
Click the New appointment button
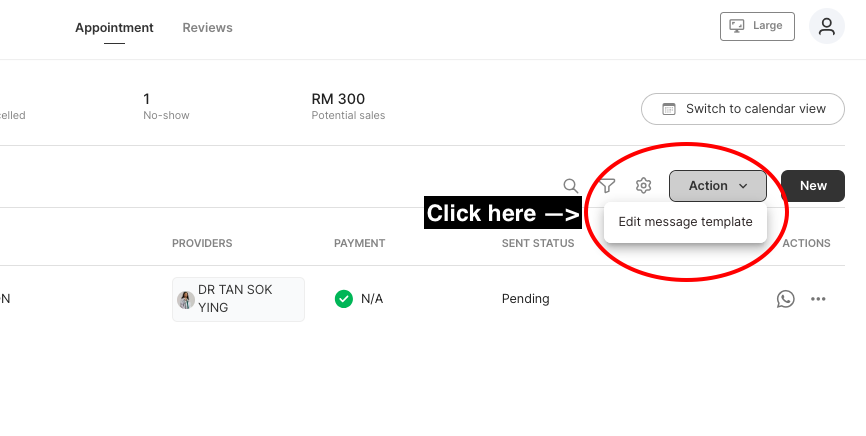tap(813, 186)
